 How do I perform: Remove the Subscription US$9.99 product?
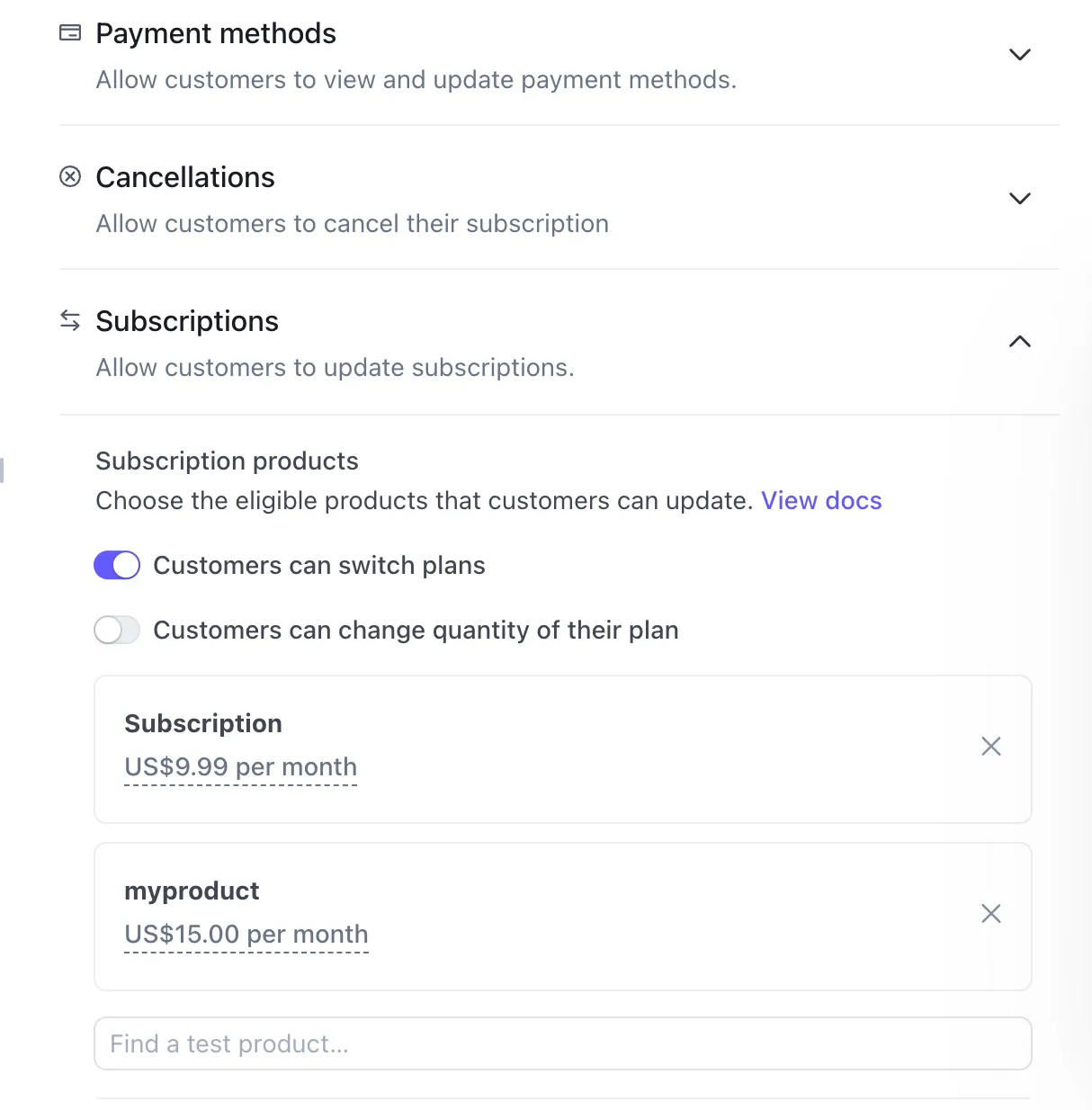(x=991, y=747)
